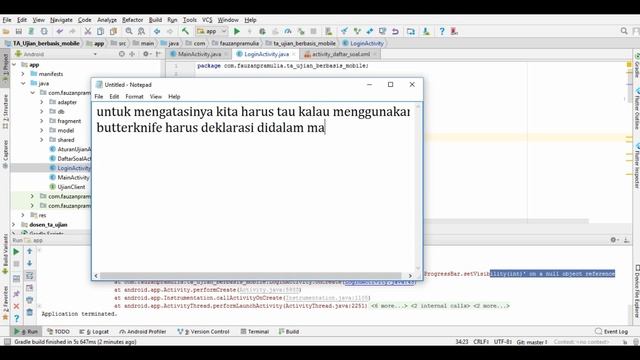Click the down arrow in the Run panel
Screen dimensions: 640x360
29,263
